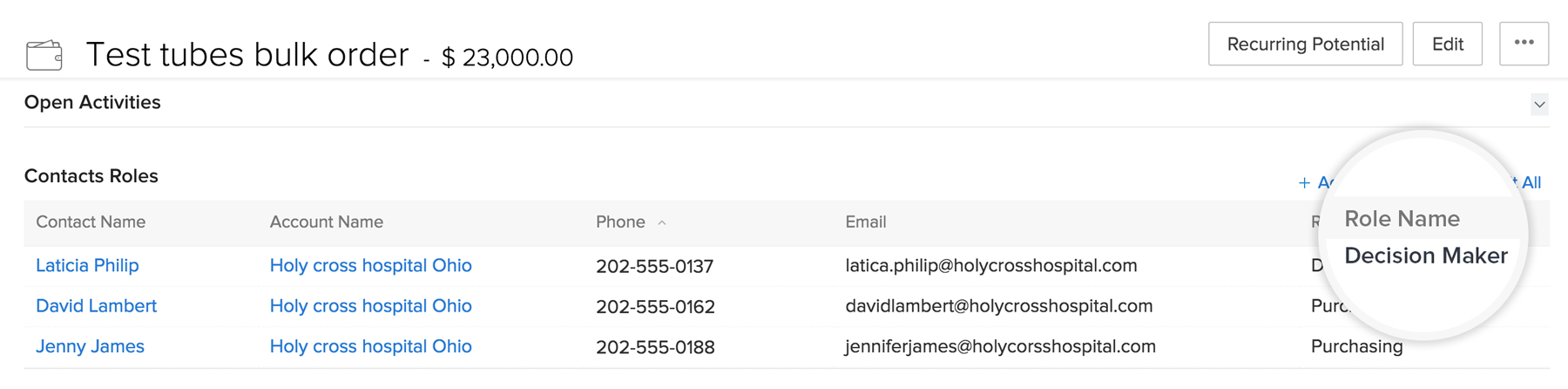
Task: Open Laticia Philip contact
Action: [87, 265]
